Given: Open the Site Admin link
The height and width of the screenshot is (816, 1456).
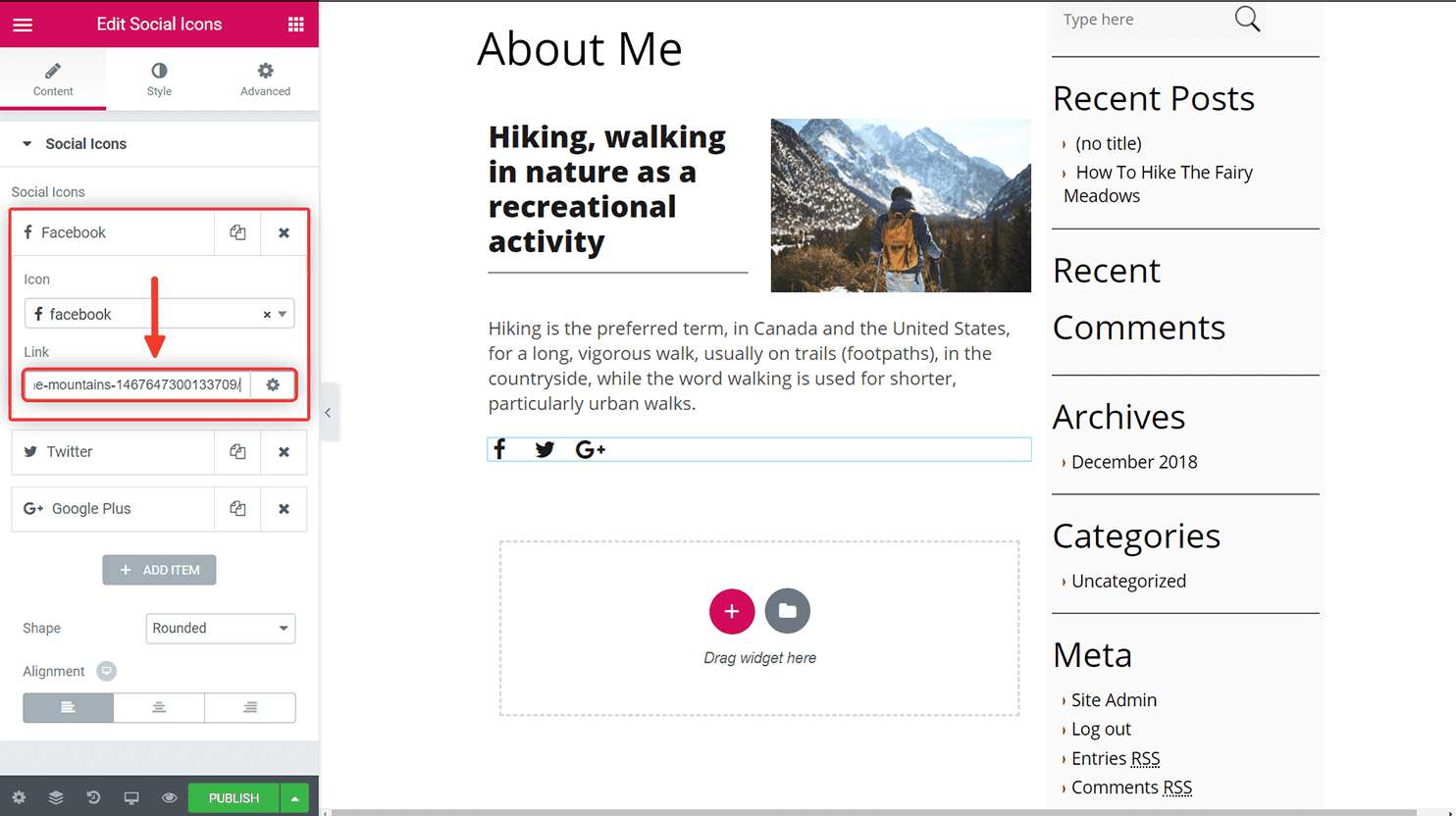Looking at the screenshot, I should [x=1114, y=700].
